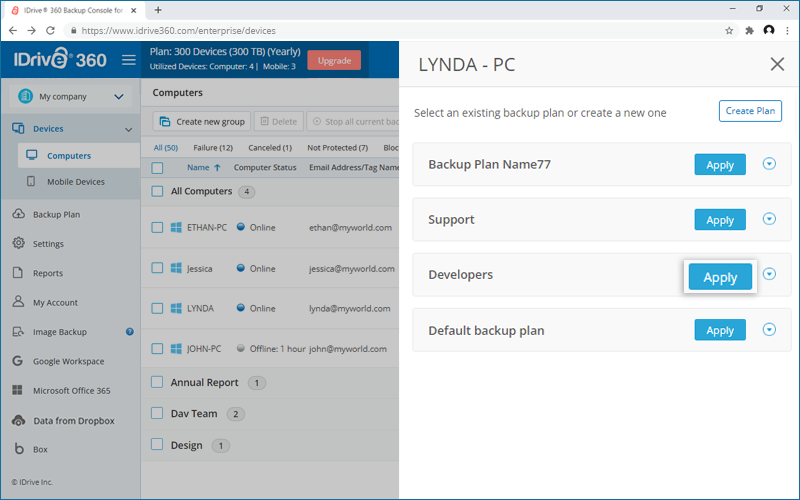Select the ETHAN-PC checkbox

pos(157,228)
